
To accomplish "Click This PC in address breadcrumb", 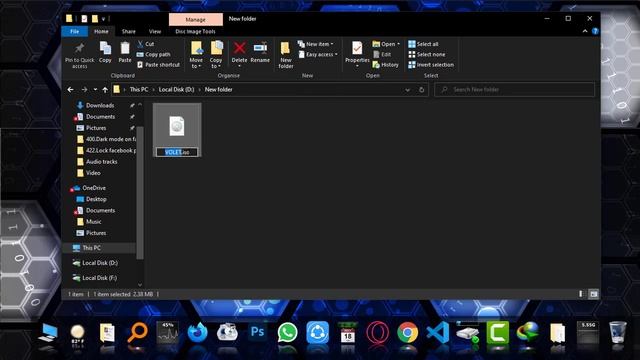I will pos(139,89).
